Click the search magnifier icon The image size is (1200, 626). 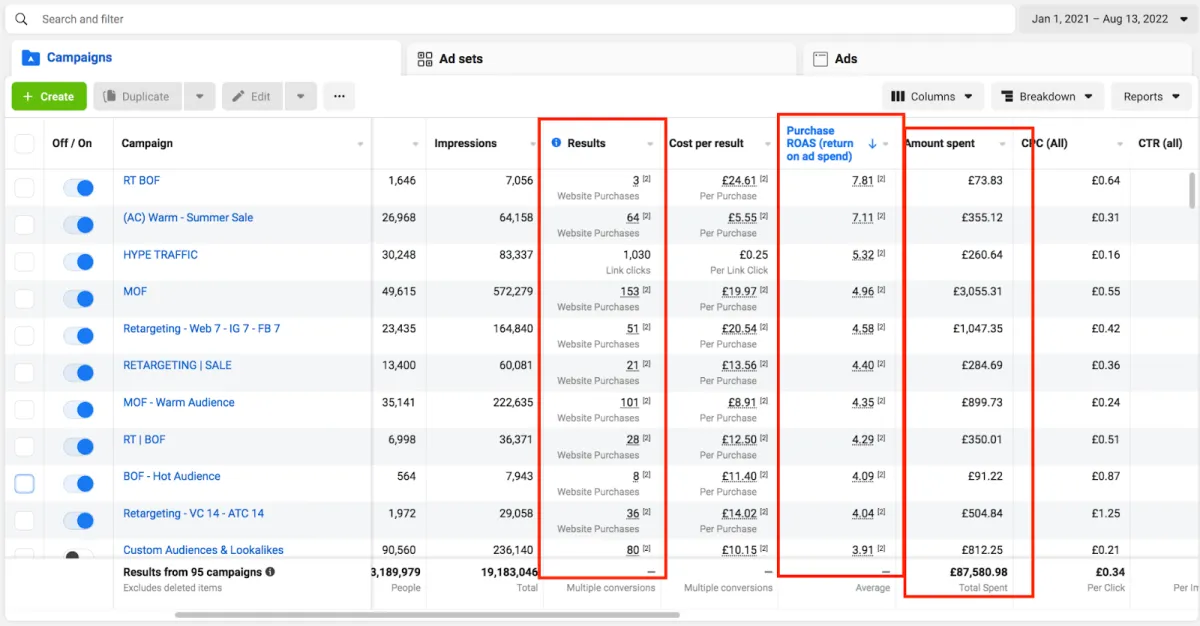point(21,19)
